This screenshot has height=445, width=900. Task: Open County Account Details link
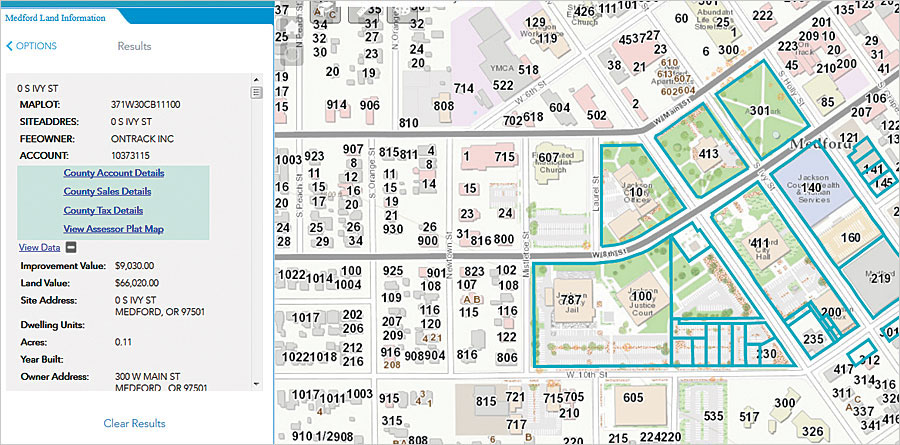point(114,173)
